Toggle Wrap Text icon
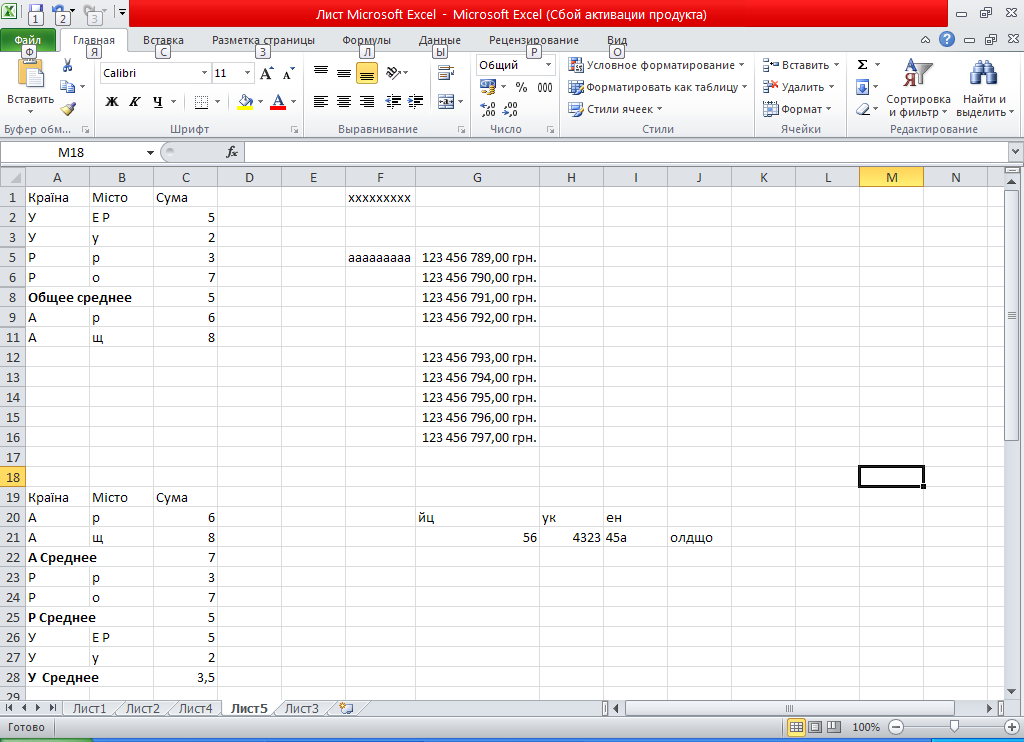This screenshot has height=742, width=1024. [446, 73]
